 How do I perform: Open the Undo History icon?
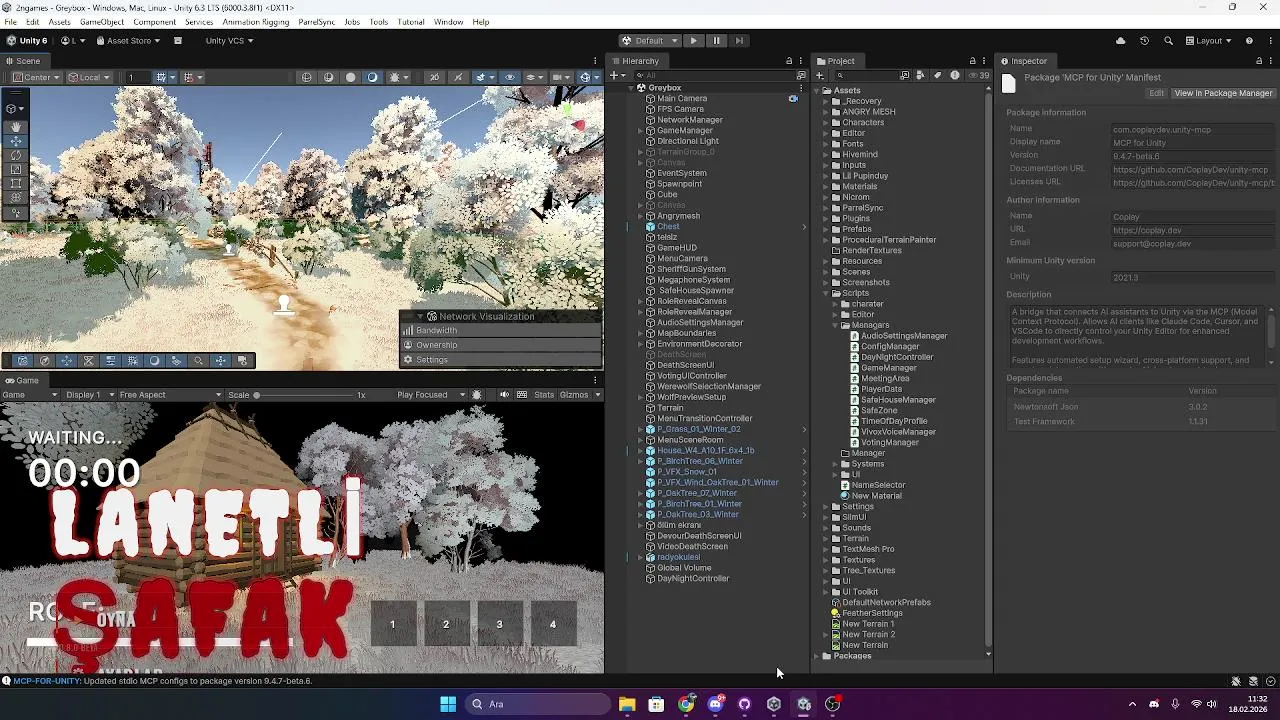1144,41
